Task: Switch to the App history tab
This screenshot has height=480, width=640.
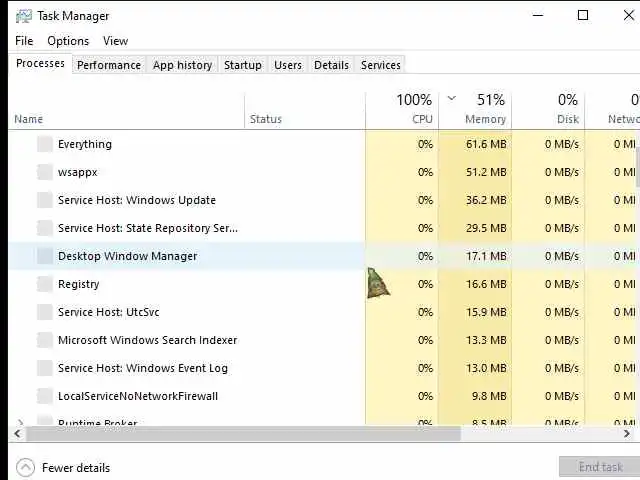Action: coord(182,65)
